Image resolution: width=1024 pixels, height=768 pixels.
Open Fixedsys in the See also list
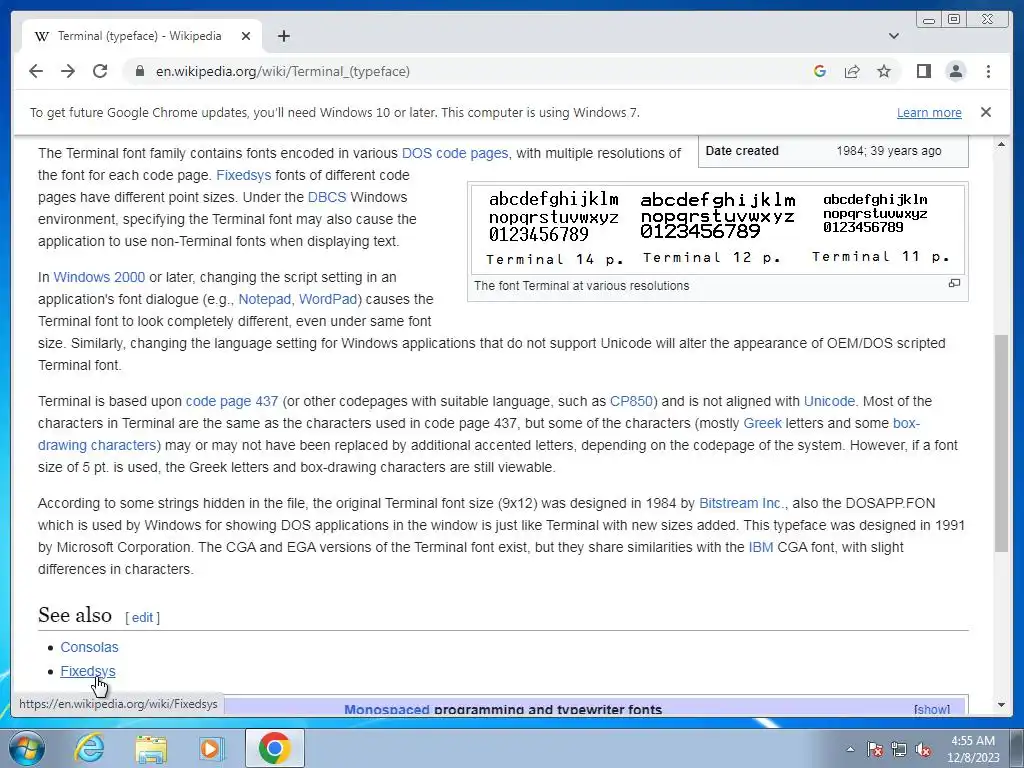[x=88, y=671]
